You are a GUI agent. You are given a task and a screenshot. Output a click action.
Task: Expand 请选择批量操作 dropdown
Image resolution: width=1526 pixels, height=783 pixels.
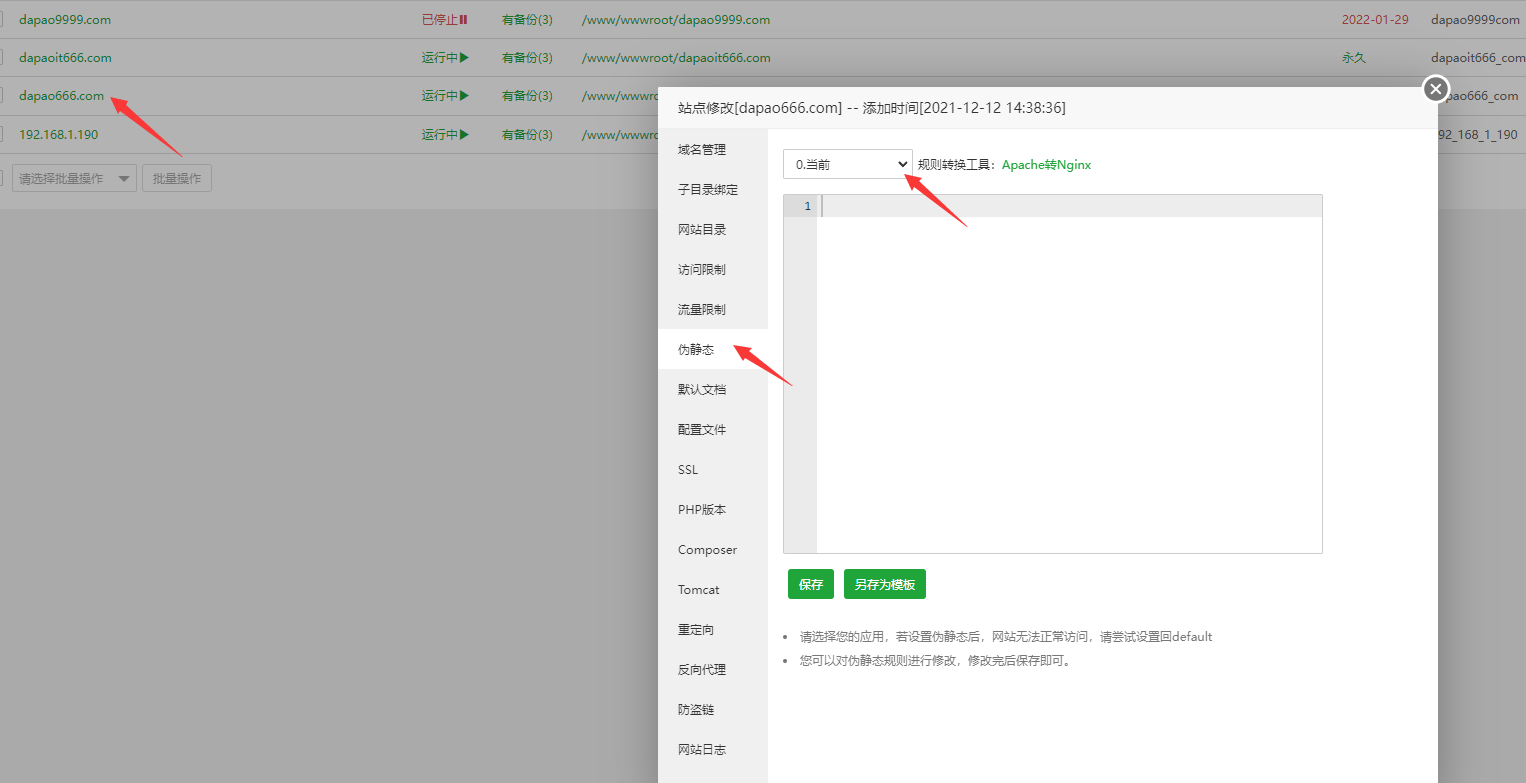tap(74, 179)
